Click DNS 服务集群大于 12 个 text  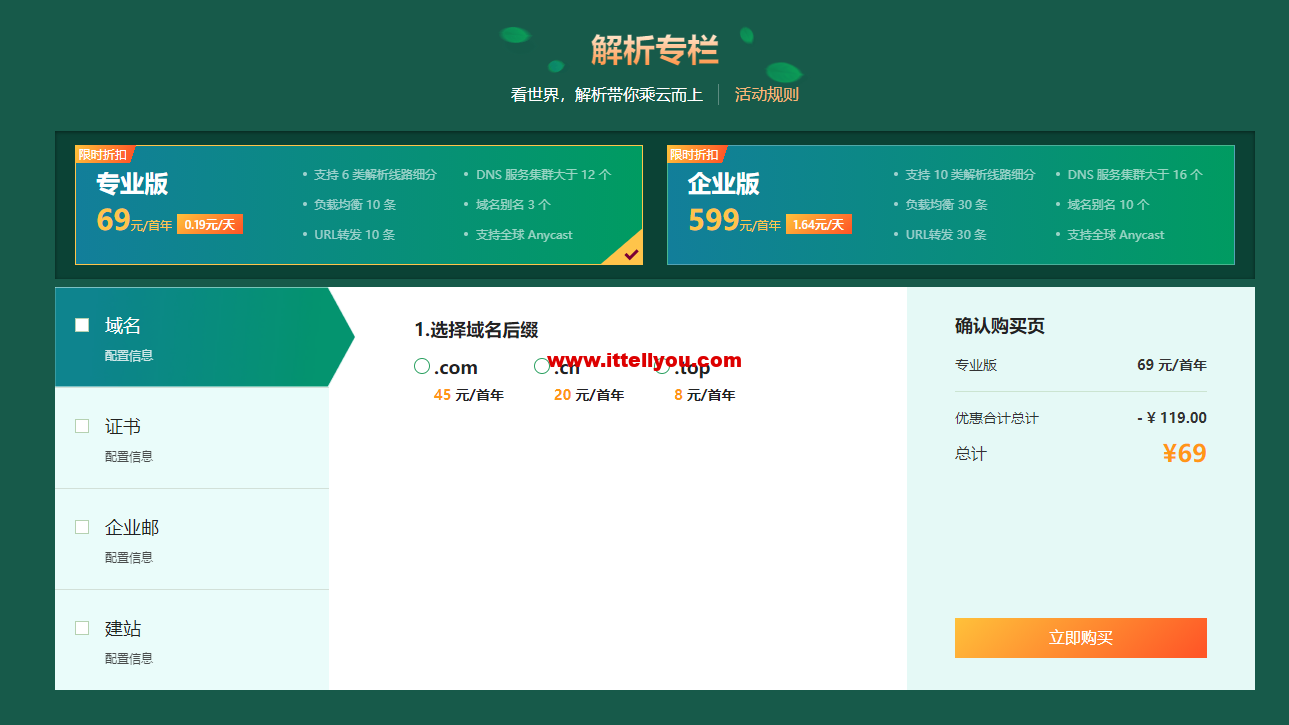(x=543, y=174)
